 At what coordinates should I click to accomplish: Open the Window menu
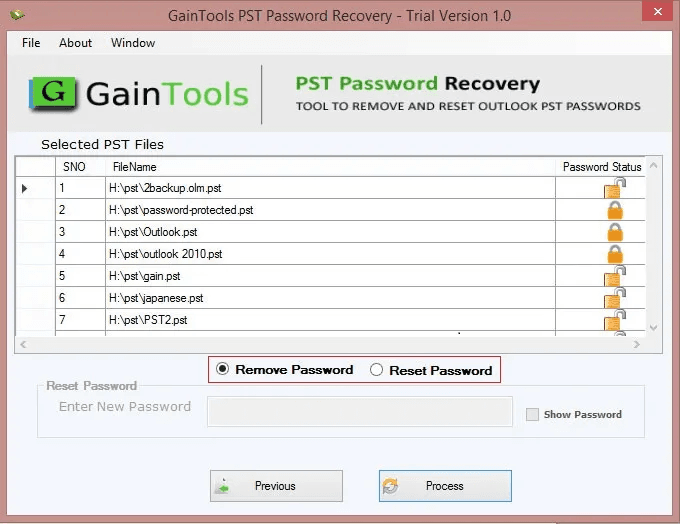(133, 43)
